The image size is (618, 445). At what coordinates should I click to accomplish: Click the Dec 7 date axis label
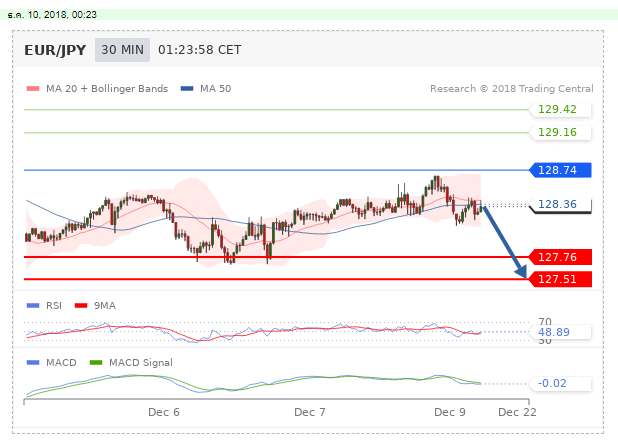[310, 412]
